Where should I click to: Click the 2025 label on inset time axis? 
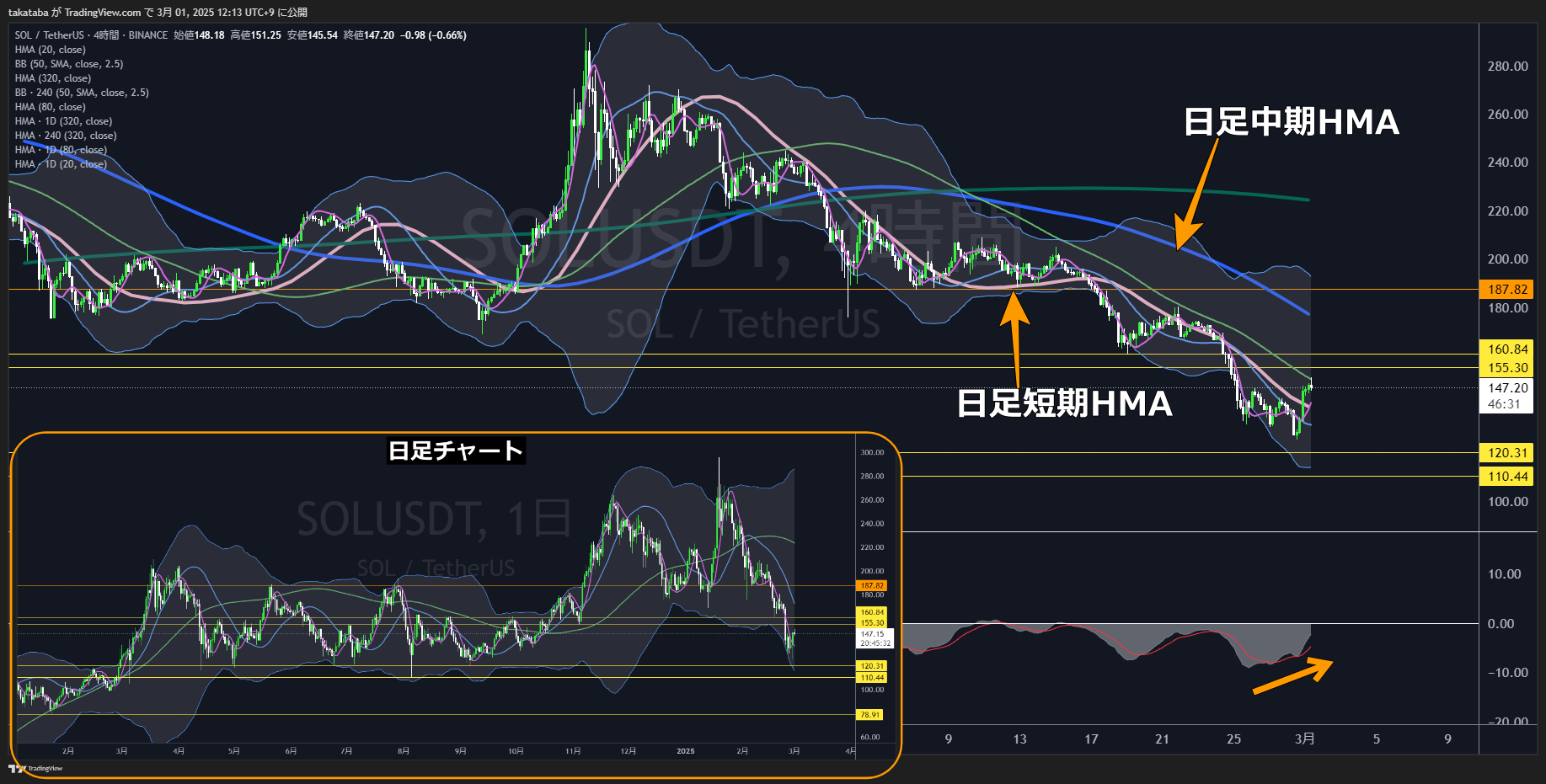click(x=686, y=751)
